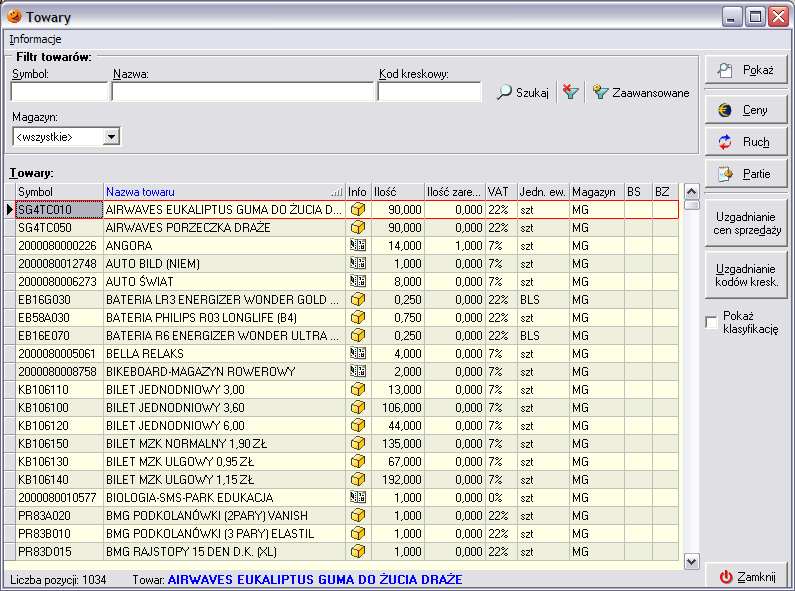Click the BS column header
The height and width of the screenshot is (591, 795).
(638, 192)
